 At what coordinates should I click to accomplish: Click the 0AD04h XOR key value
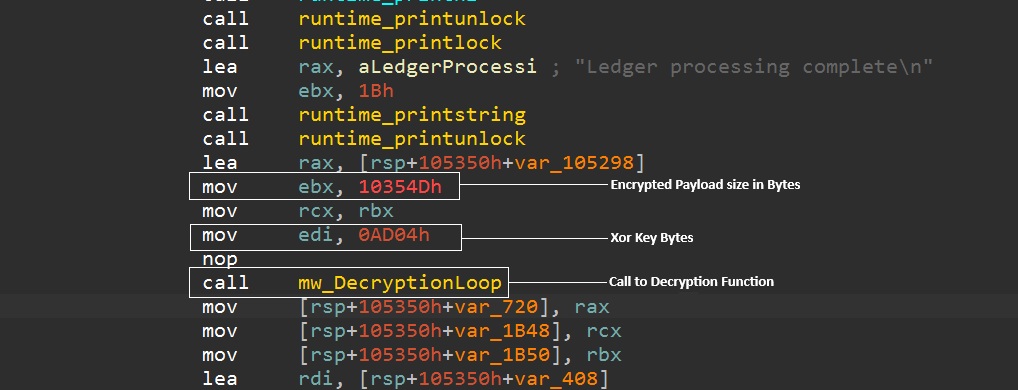tap(393, 235)
